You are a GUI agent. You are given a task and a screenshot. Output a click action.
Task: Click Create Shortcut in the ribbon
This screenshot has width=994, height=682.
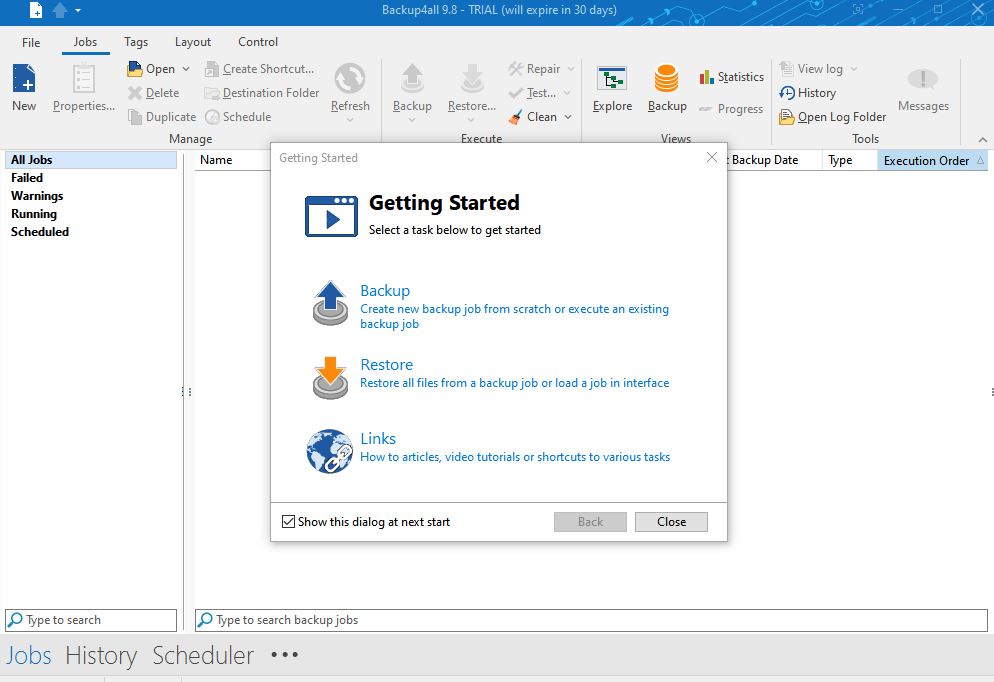259,68
